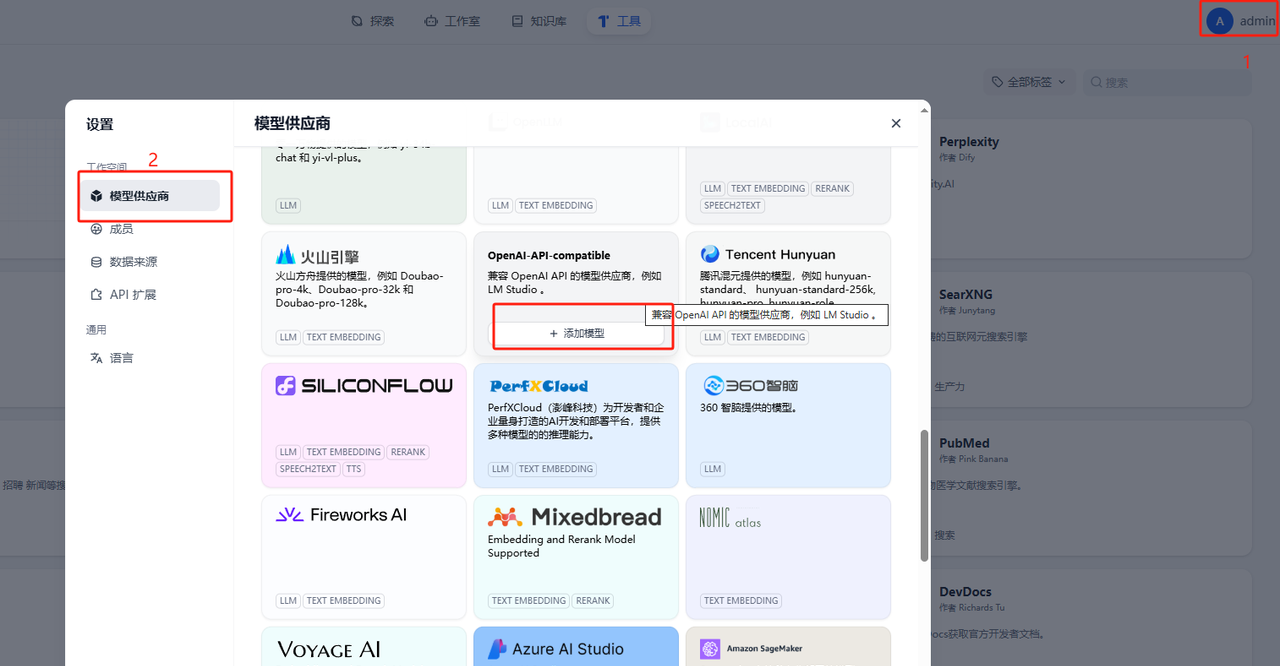
Task: Select 模型供应商 in settings sidebar
Action: click(x=151, y=196)
